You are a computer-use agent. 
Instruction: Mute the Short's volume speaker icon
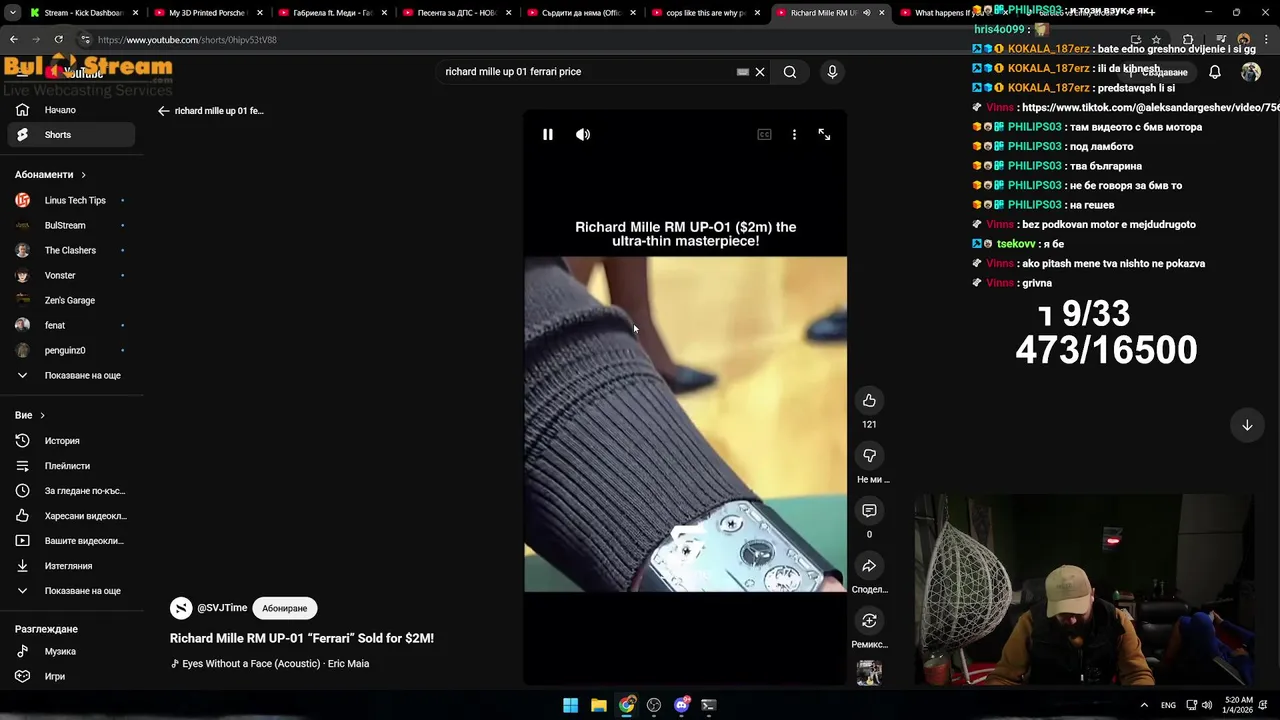[583, 134]
